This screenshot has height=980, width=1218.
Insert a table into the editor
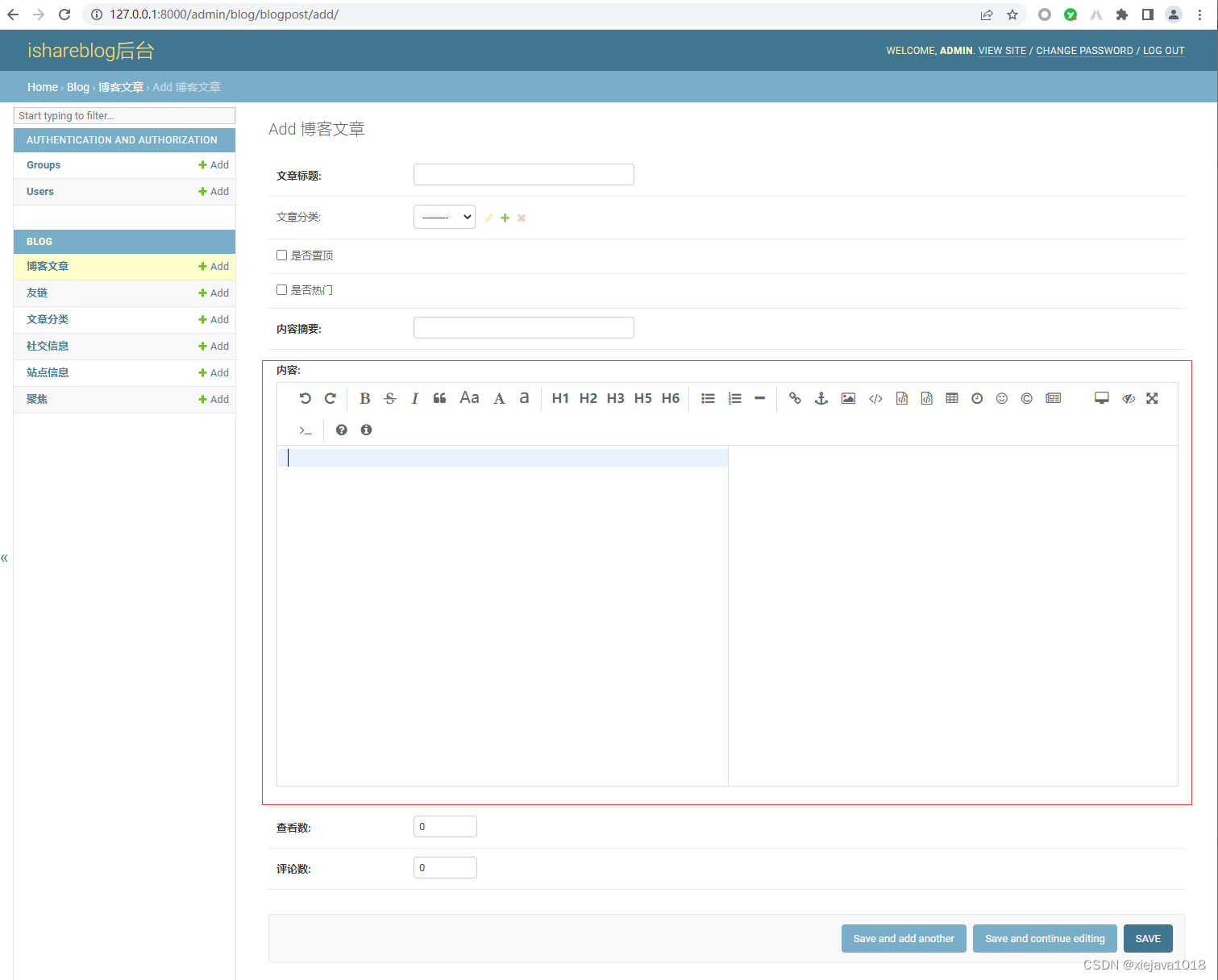point(952,398)
